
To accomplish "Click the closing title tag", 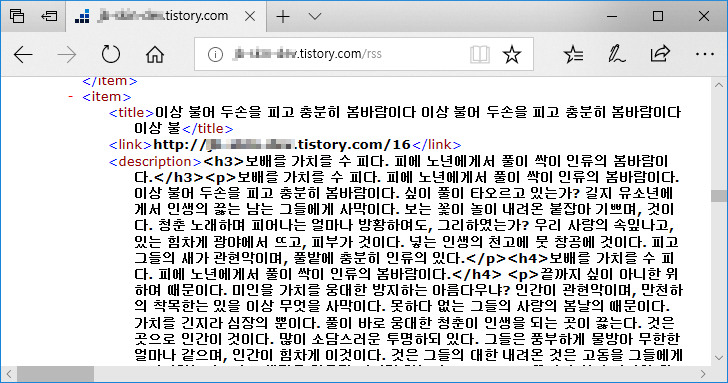I will click(207, 129).
